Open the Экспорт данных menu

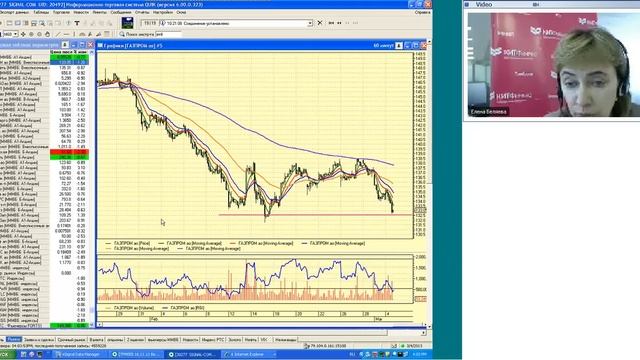(x=15, y=13)
